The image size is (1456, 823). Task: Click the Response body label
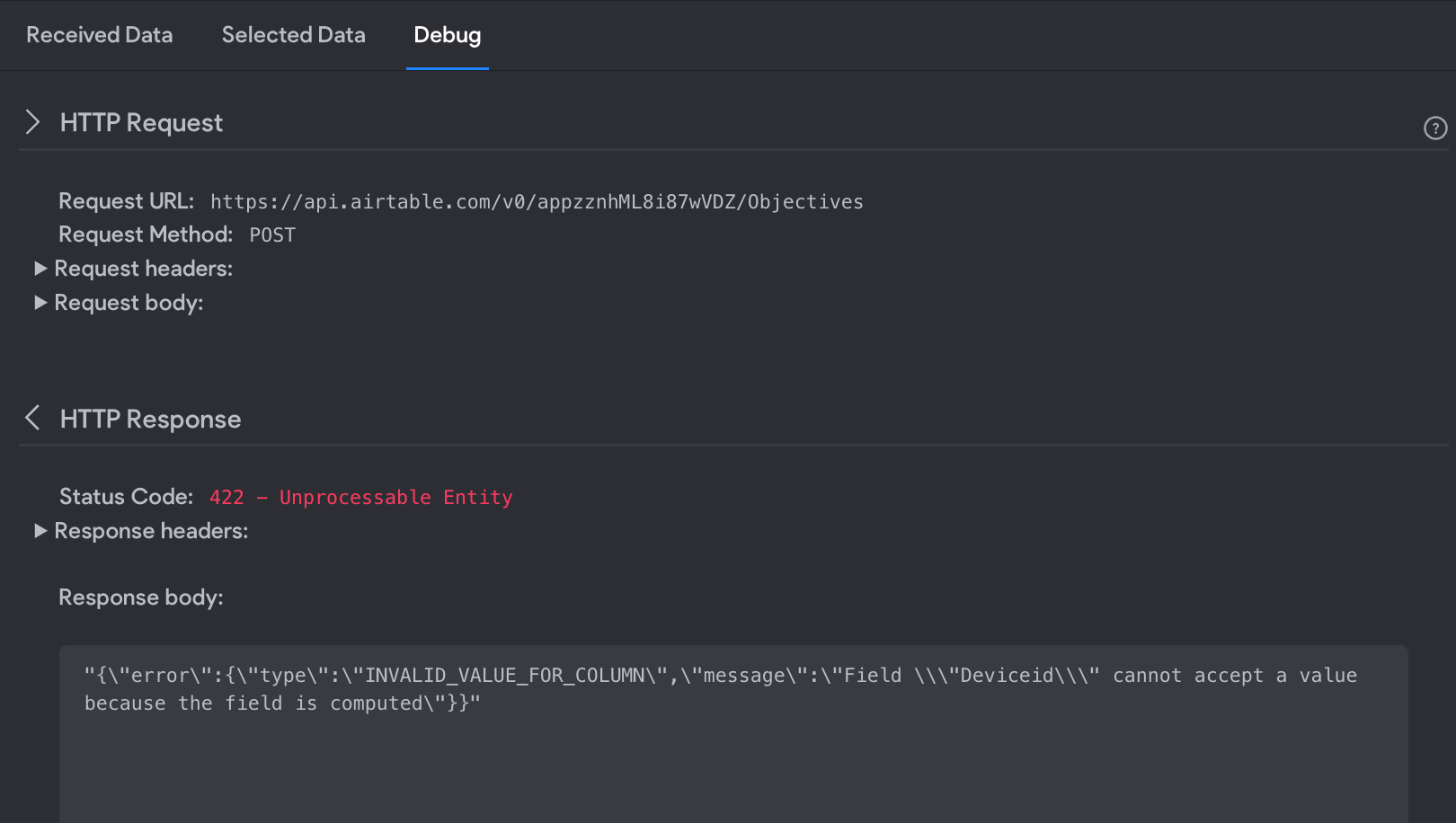(141, 597)
